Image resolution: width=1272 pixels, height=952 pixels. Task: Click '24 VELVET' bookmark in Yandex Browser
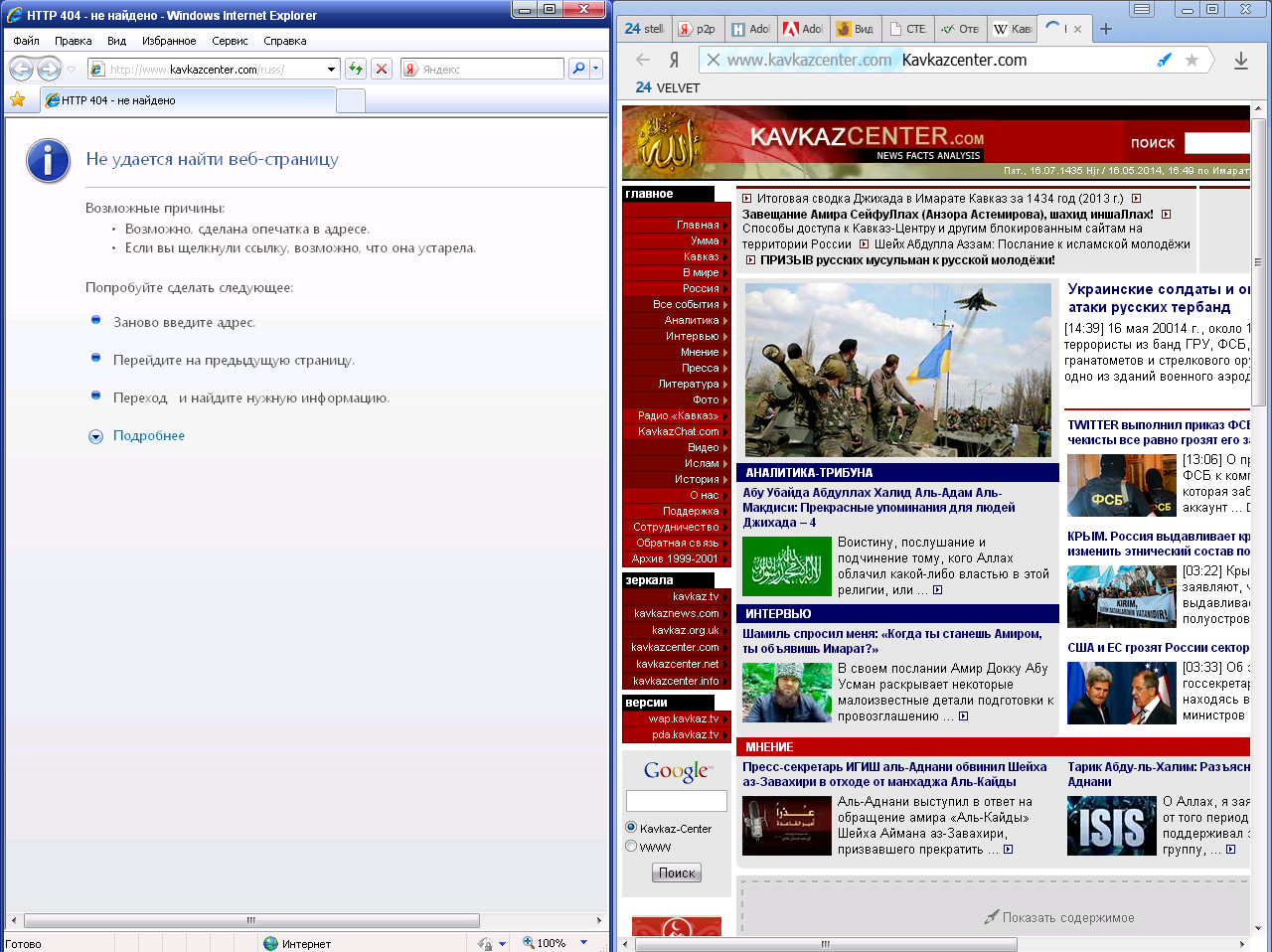tap(667, 87)
